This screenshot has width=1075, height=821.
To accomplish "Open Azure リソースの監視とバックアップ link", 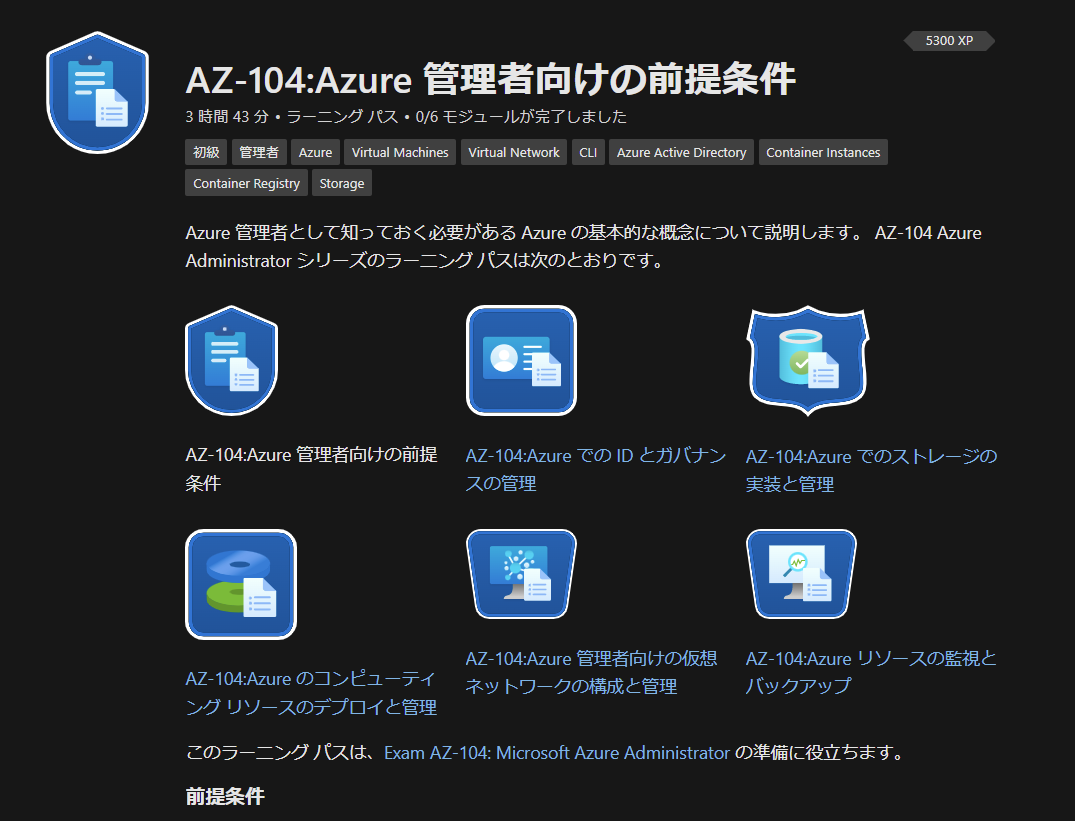I will click(x=871, y=672).
